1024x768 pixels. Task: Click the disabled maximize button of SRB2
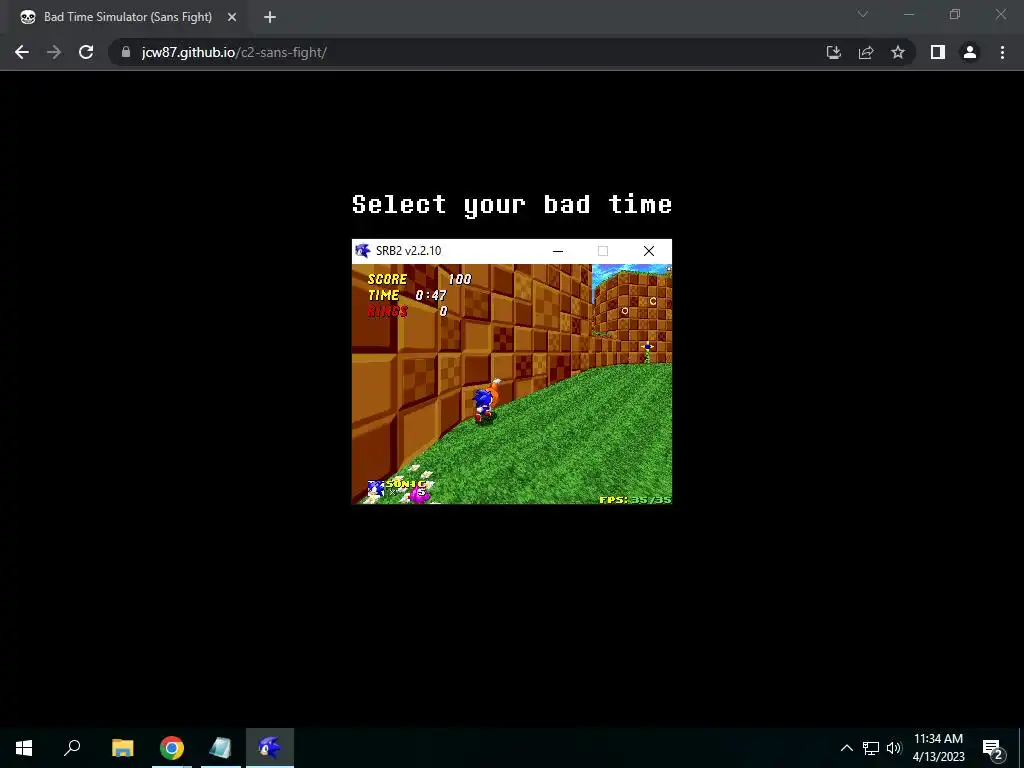603,251
